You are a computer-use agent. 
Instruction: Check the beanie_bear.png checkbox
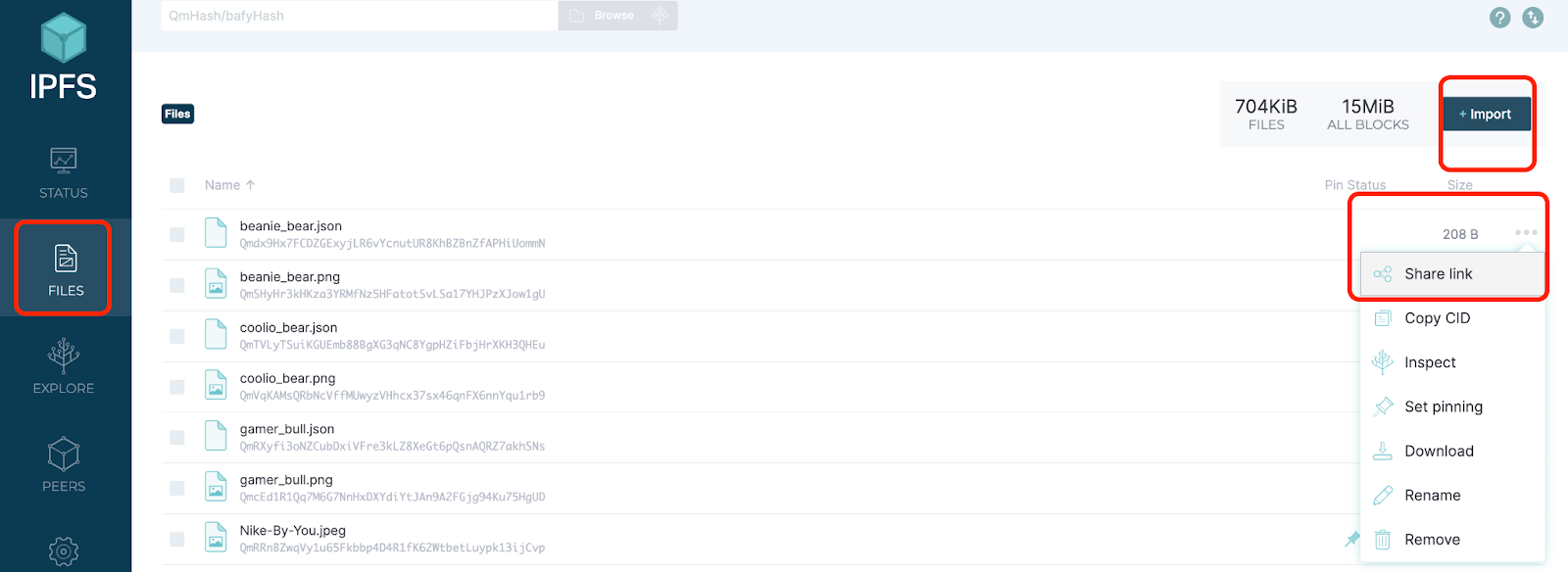177,285
